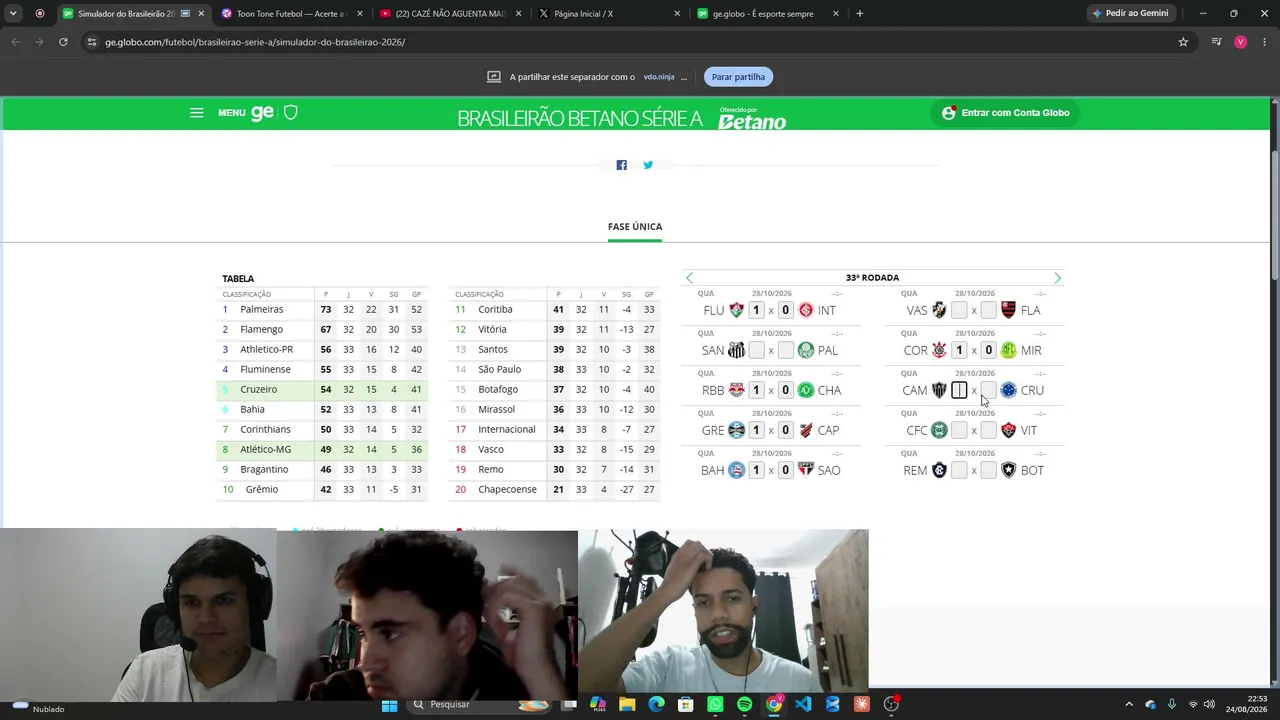1280x720 pixels.
Task: Click the shield crest icon beside ge logo
Action: [x=291, y=113]
